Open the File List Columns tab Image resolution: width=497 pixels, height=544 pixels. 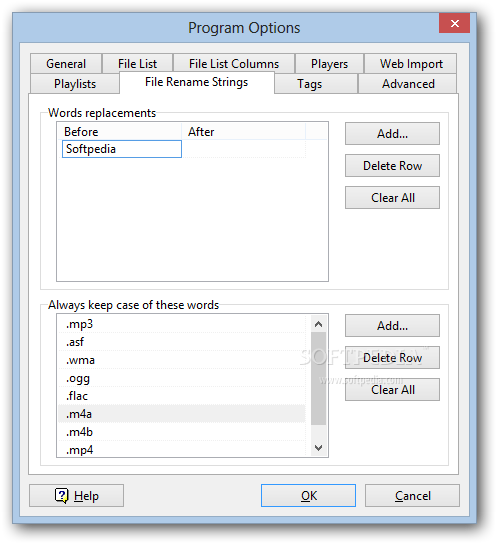click(234, 63)
